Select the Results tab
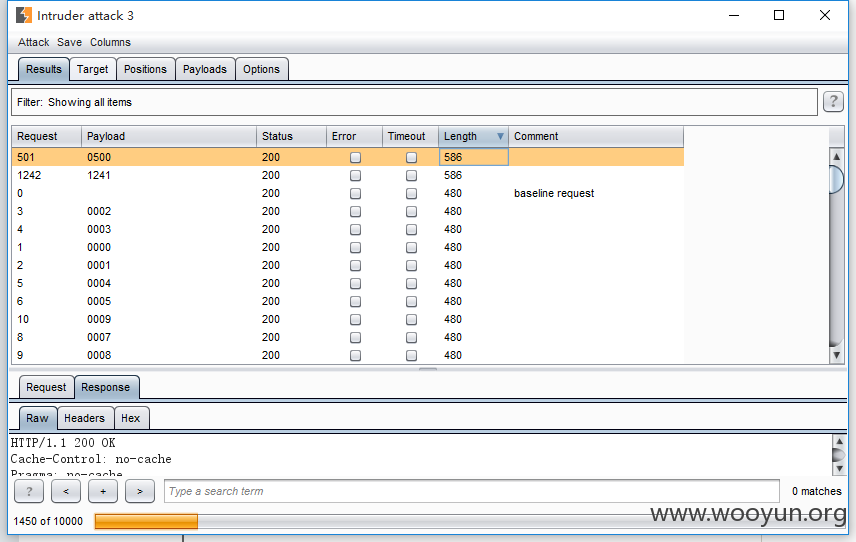Screen dimensions: 856x542 44,69
